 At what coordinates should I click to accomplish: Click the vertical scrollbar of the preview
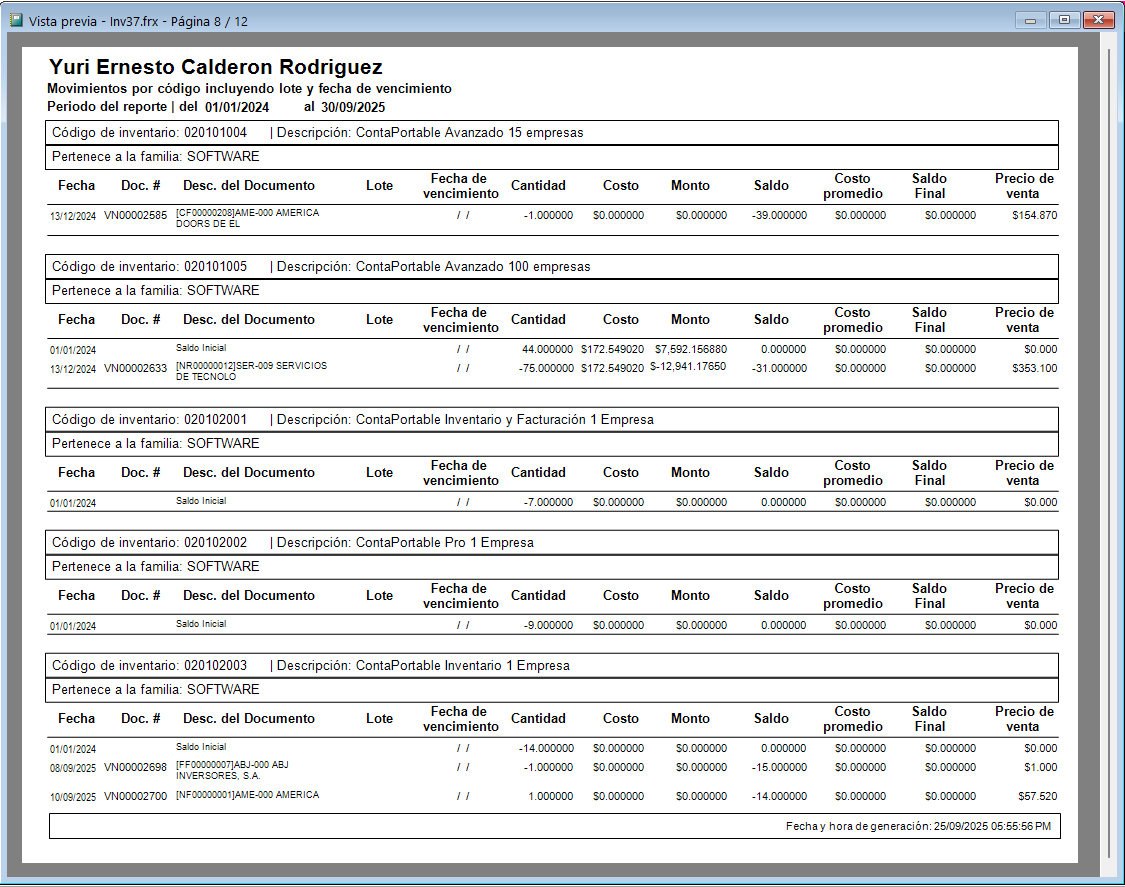click(x=1107, y=455)
